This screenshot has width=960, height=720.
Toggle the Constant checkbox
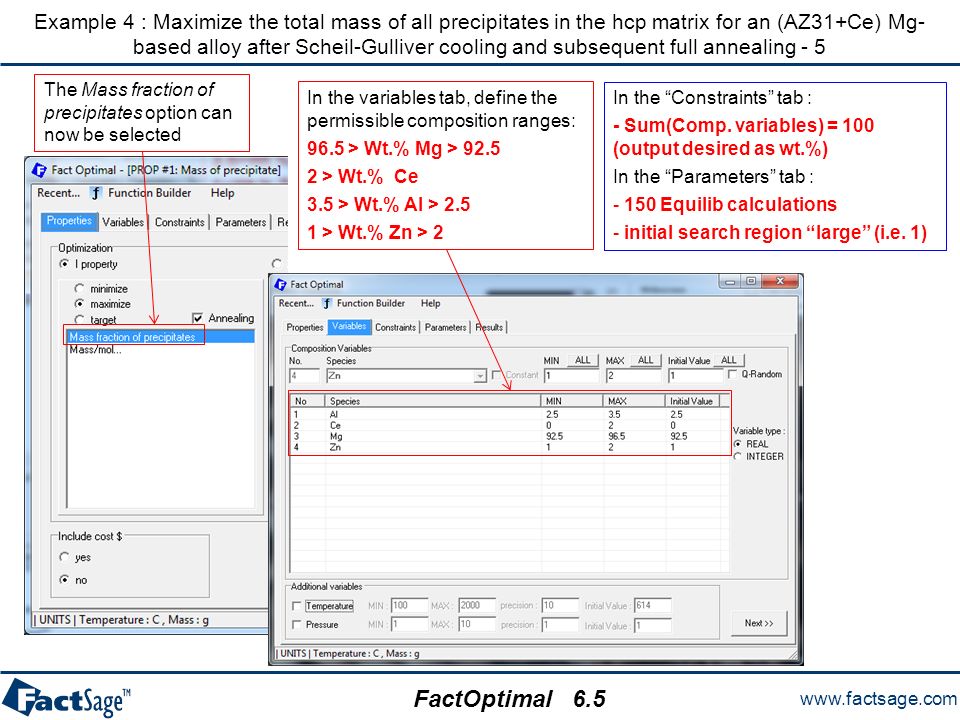497,375
